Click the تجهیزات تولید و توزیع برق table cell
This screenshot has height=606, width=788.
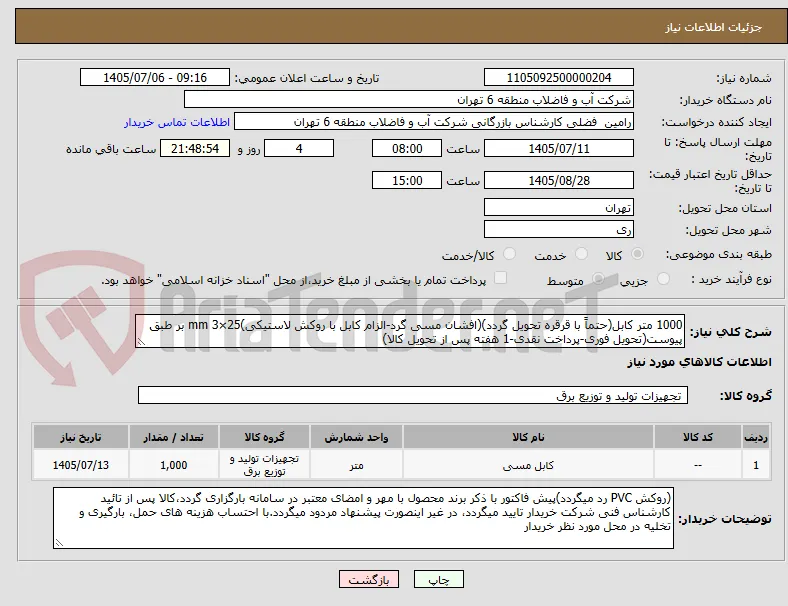(x=264, y=465)
